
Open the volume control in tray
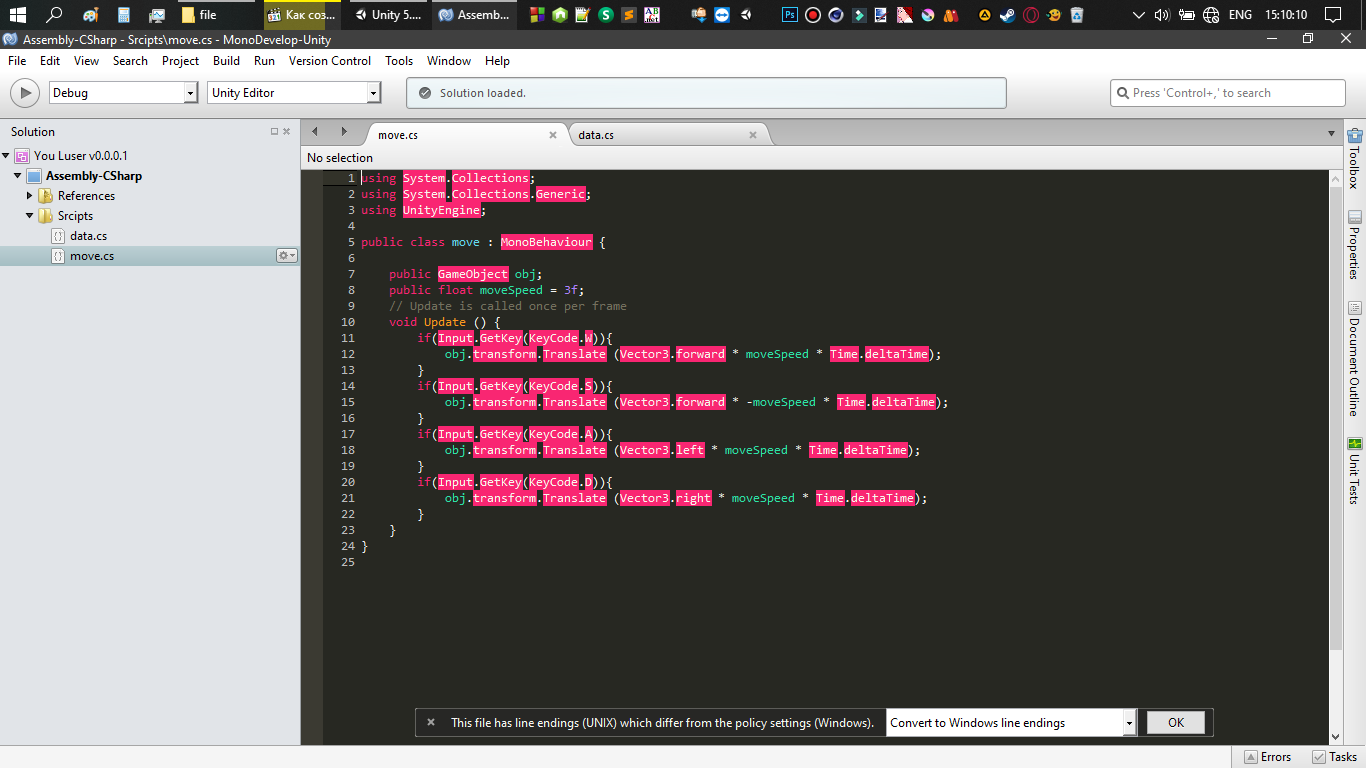(x=1161, y=15)
